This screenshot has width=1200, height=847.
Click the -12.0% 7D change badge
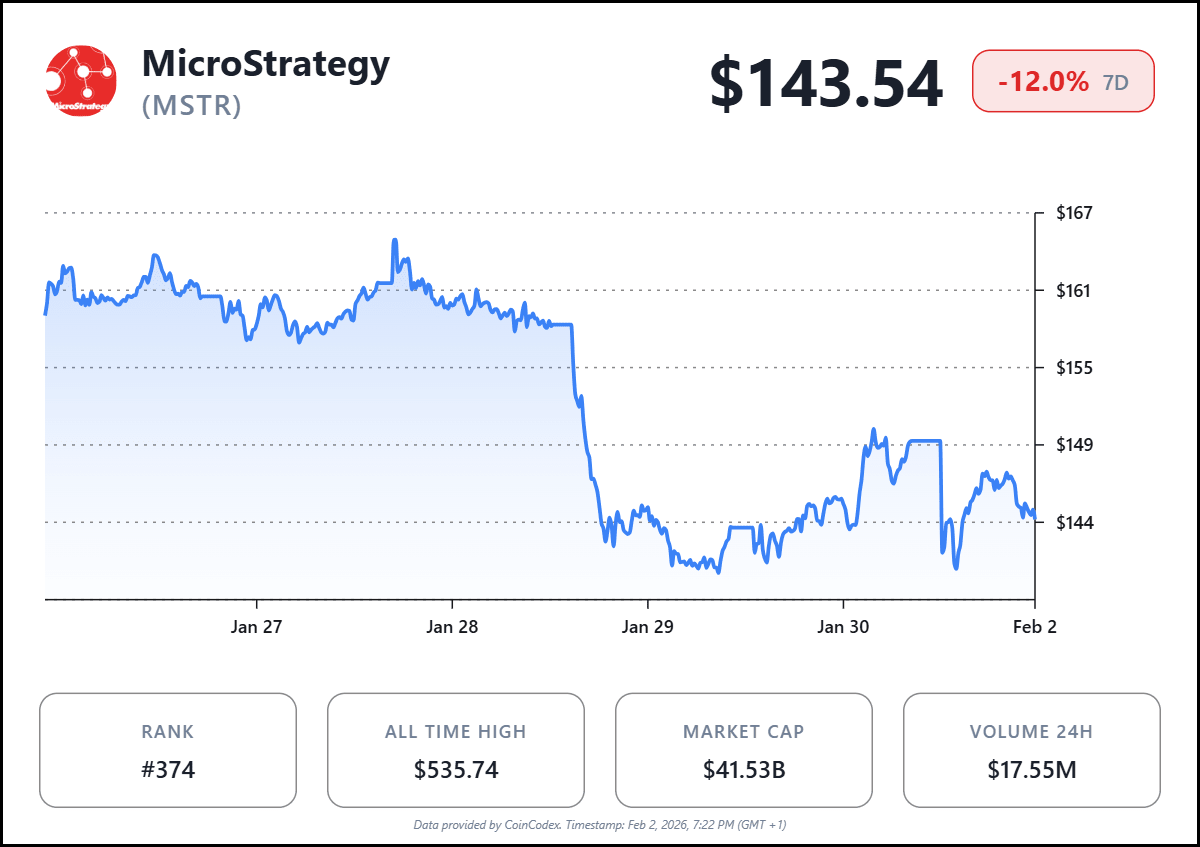point(1063,81)
